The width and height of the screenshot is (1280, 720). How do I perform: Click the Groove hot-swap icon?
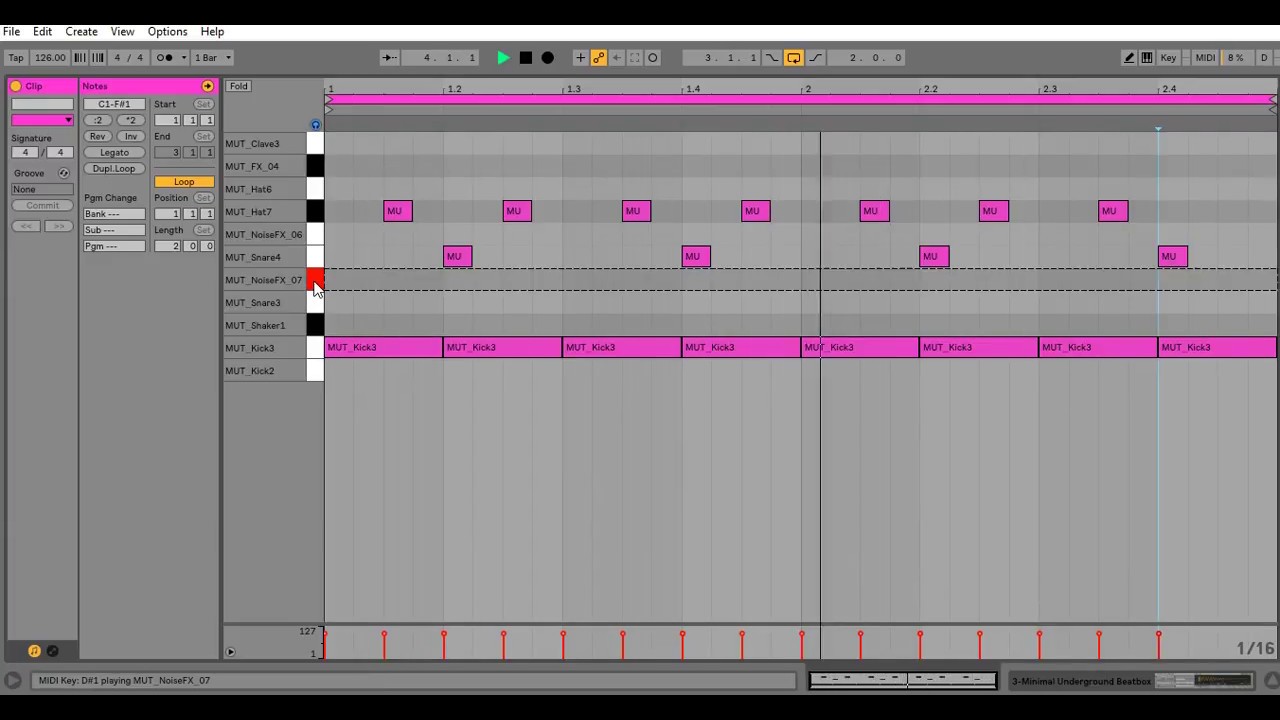click(63, 173)
